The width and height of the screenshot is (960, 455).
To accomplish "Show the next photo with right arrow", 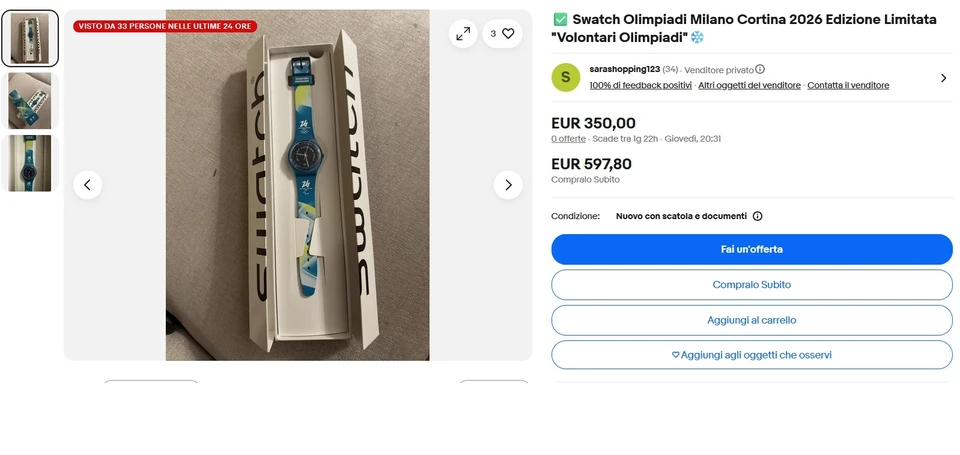I will click(x=508, y=185).
